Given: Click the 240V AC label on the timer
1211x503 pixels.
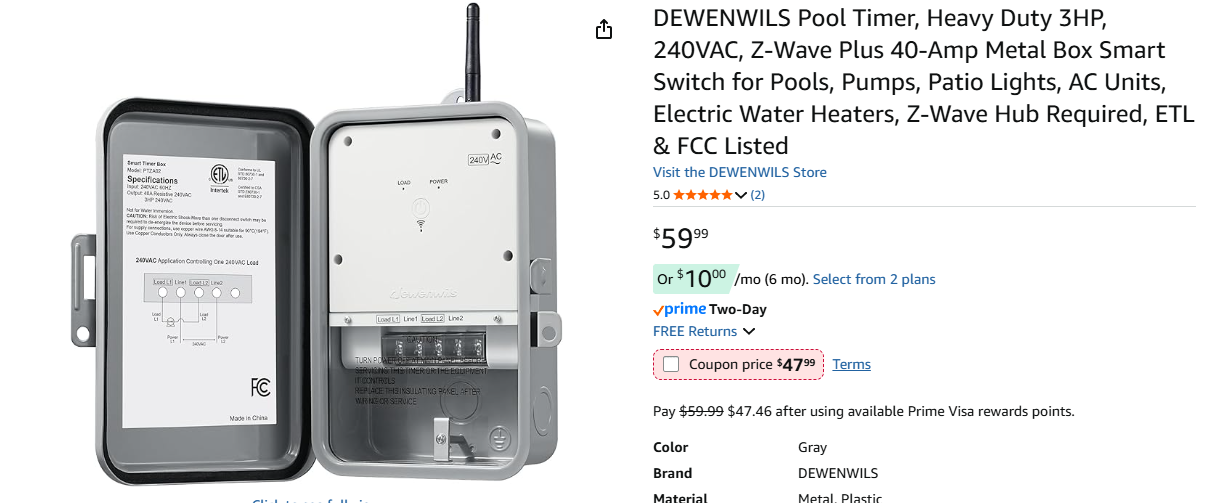Looking at the screenshot, I should click(485, 158).
